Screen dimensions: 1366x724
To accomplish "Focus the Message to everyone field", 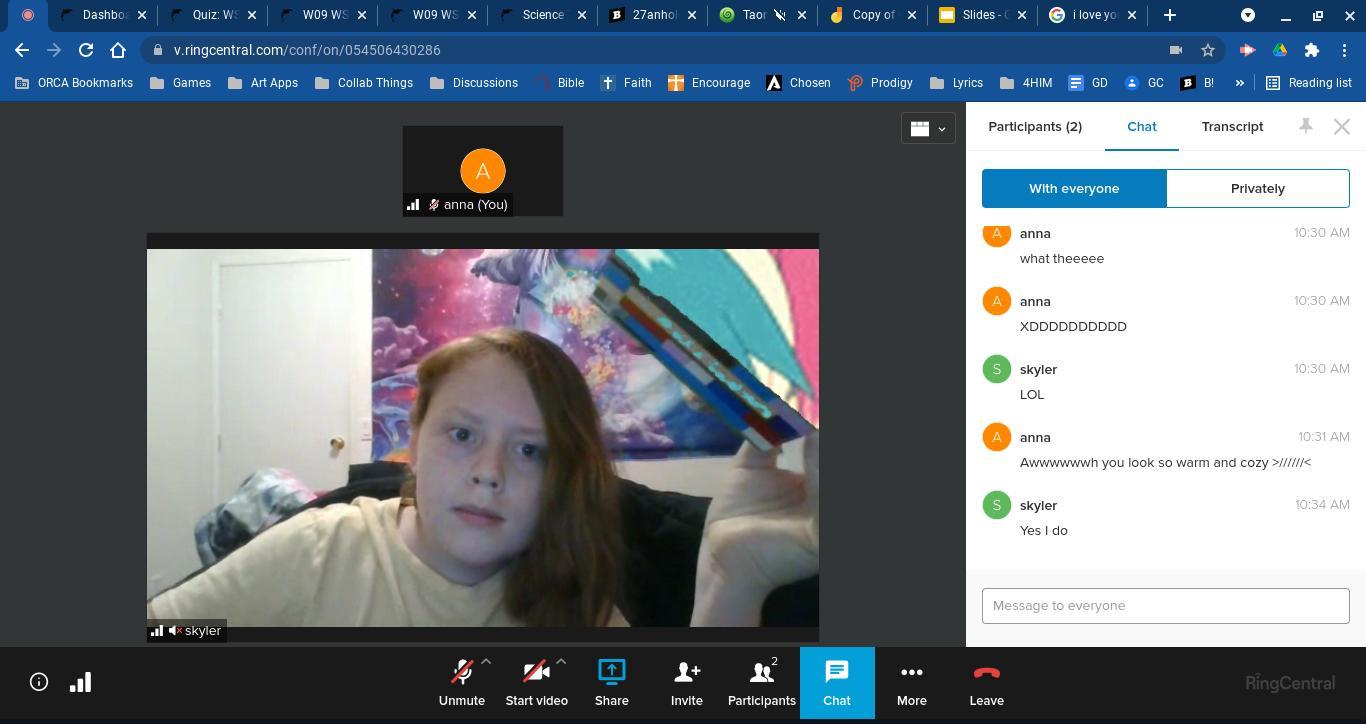I will click(x=1166, y=606).
